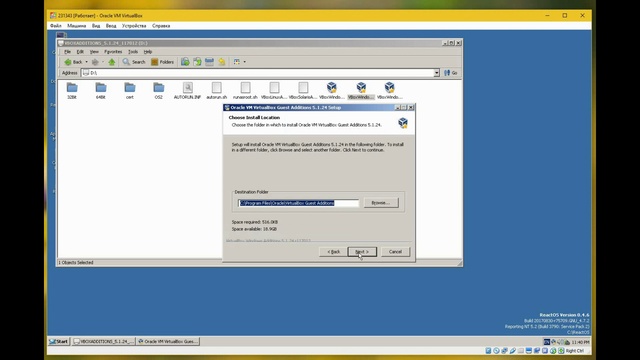Click the '1 Objects Selected' status text
The height and width of the screenshot is (360, 640).
[x=76, y=262]
